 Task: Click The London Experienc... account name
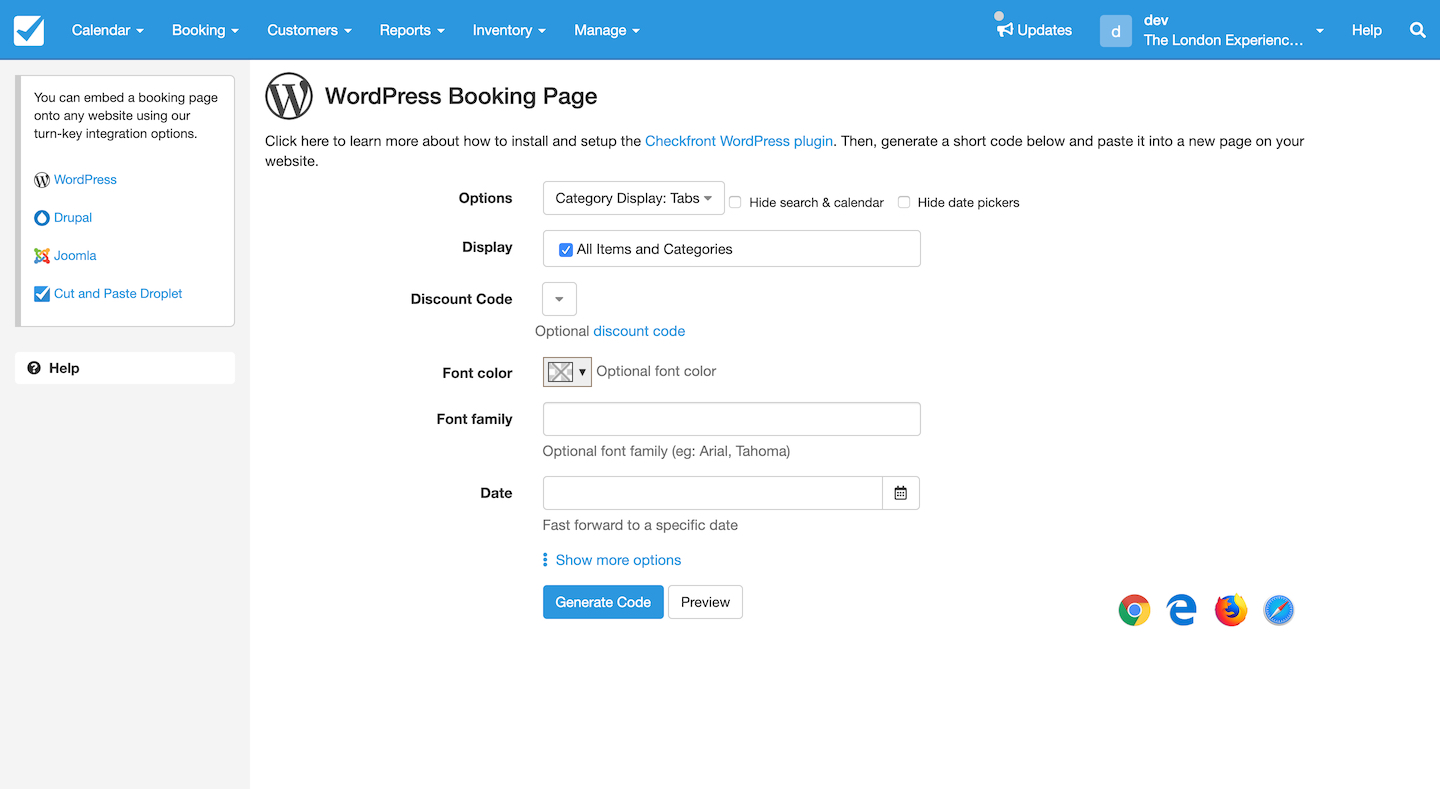[1223, 41]
